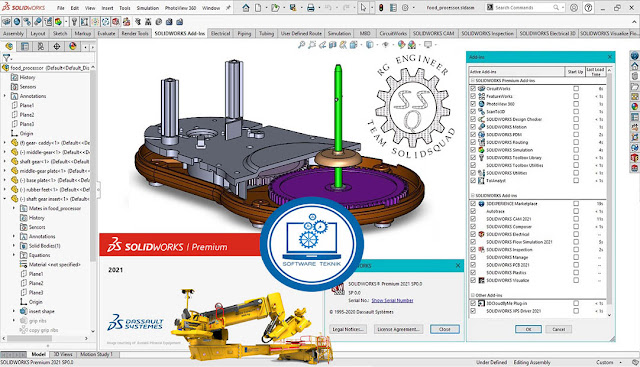
Task: Switch to the SOLIDWORKS CAM tab
Action: tap(433, 33)
